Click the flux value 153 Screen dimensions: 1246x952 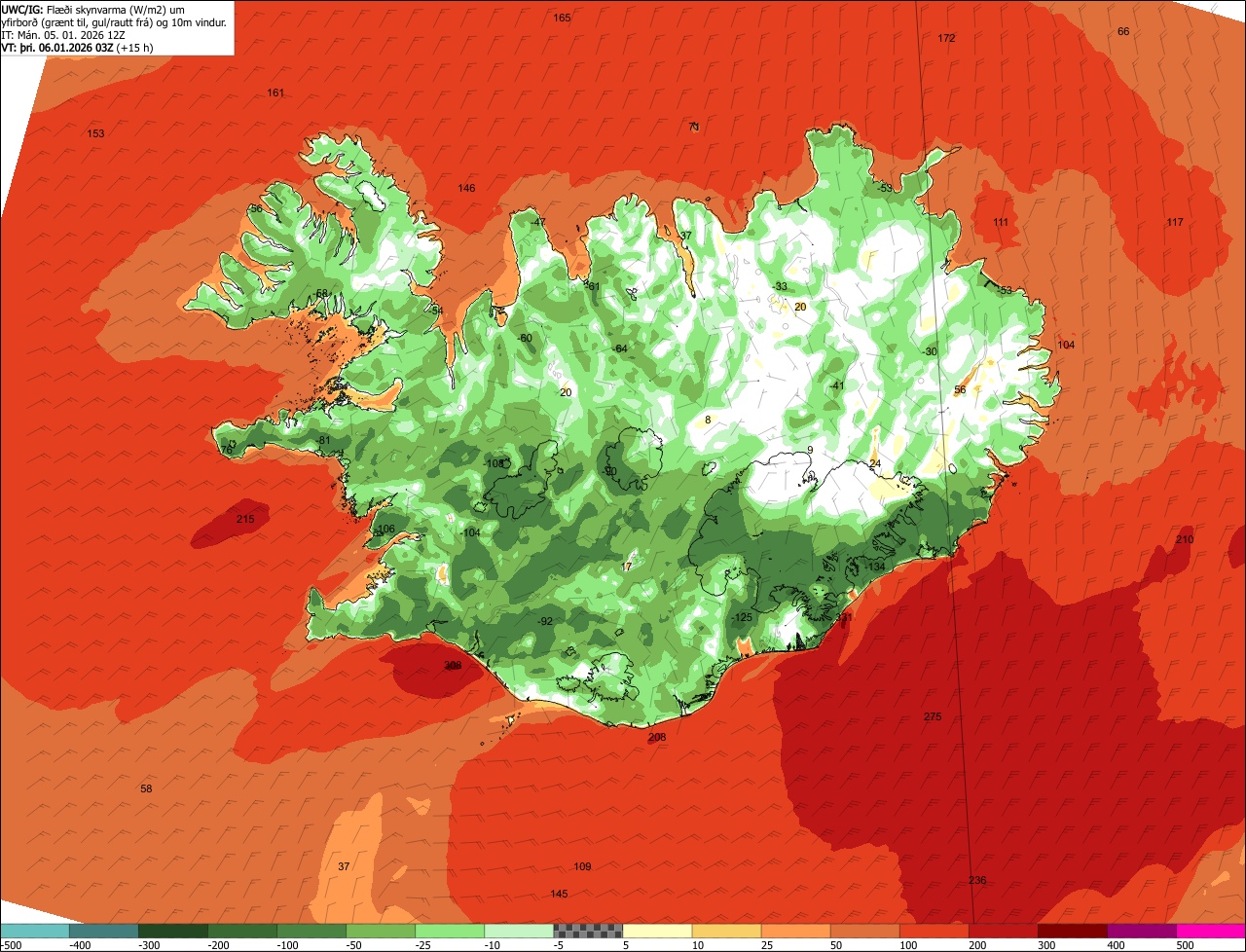click(95, 133)
